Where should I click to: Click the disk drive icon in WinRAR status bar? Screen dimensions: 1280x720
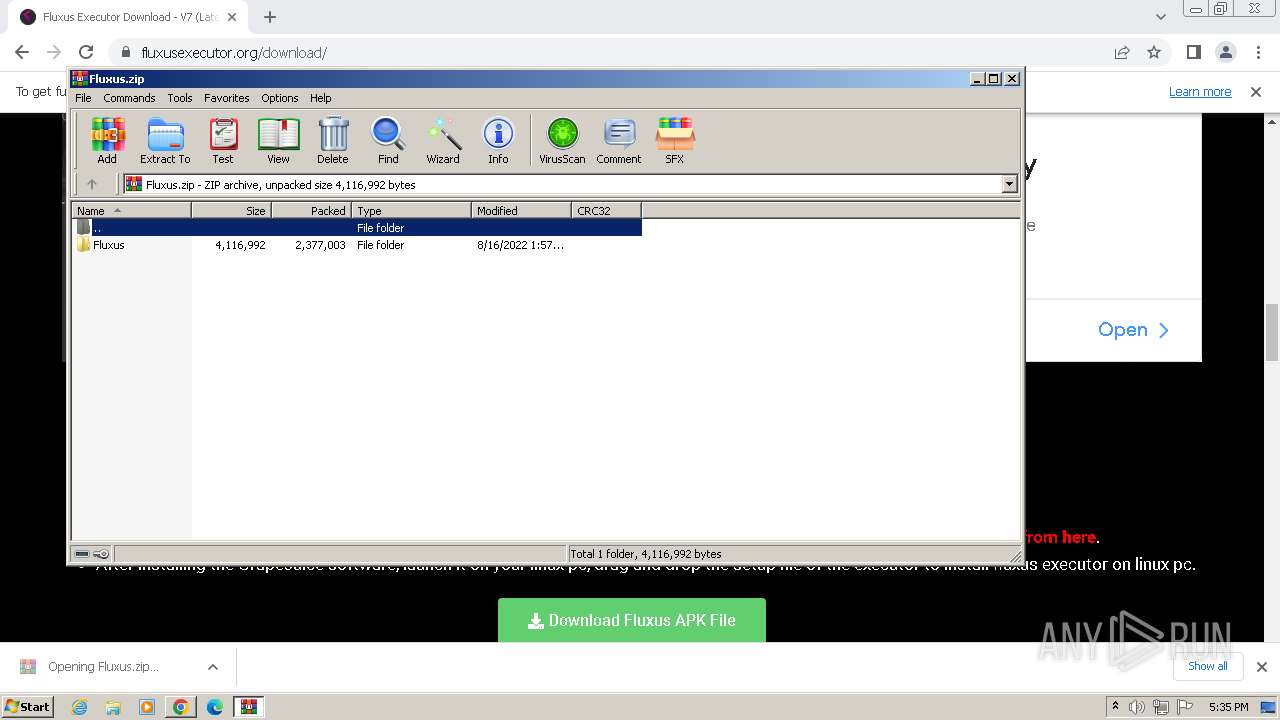[82, 554]
